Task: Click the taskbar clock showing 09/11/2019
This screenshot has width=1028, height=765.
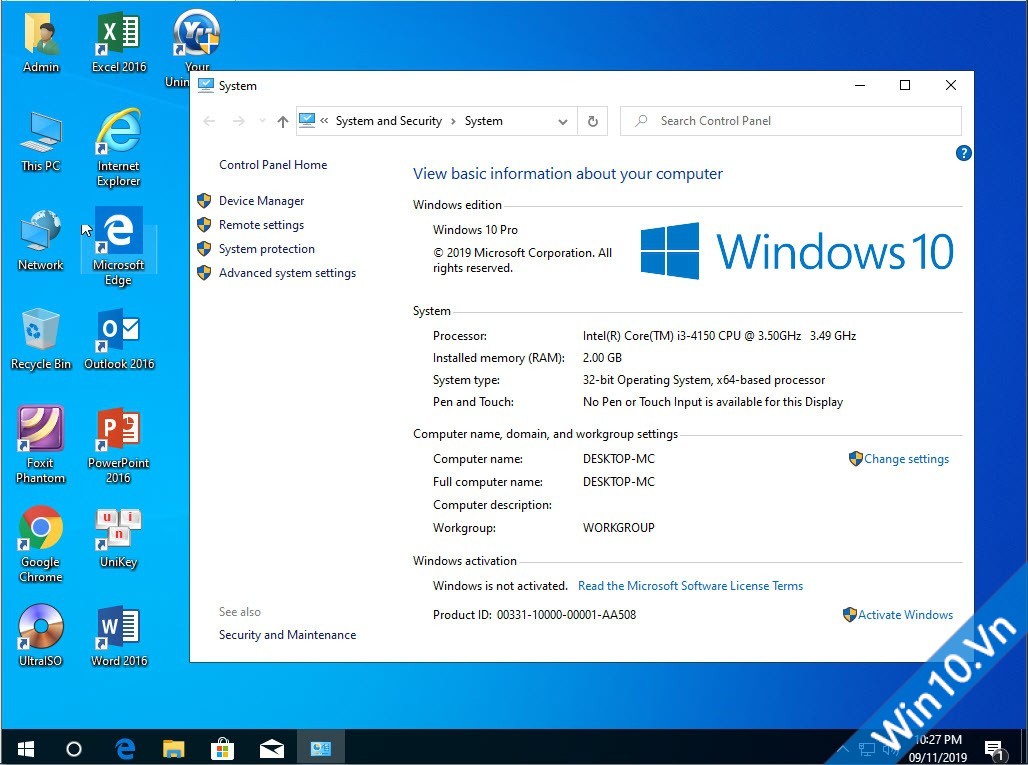Action: coord(938,748)
